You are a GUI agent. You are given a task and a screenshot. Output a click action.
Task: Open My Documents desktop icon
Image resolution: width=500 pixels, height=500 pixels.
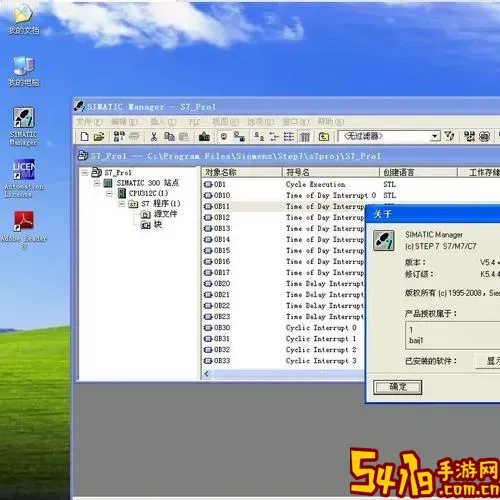click(x=23, y=19)
